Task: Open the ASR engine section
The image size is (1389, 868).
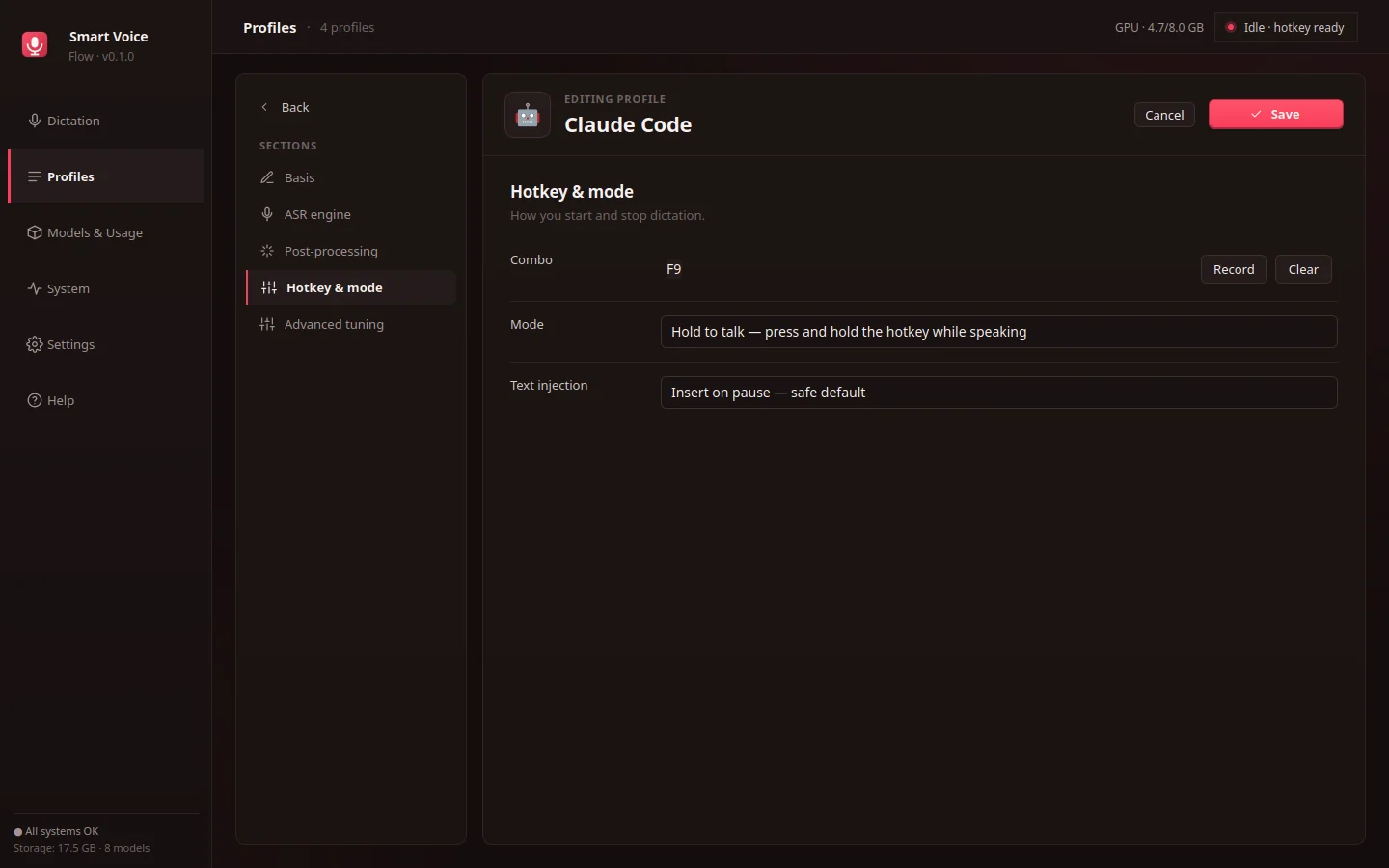Action: (351, 214)
